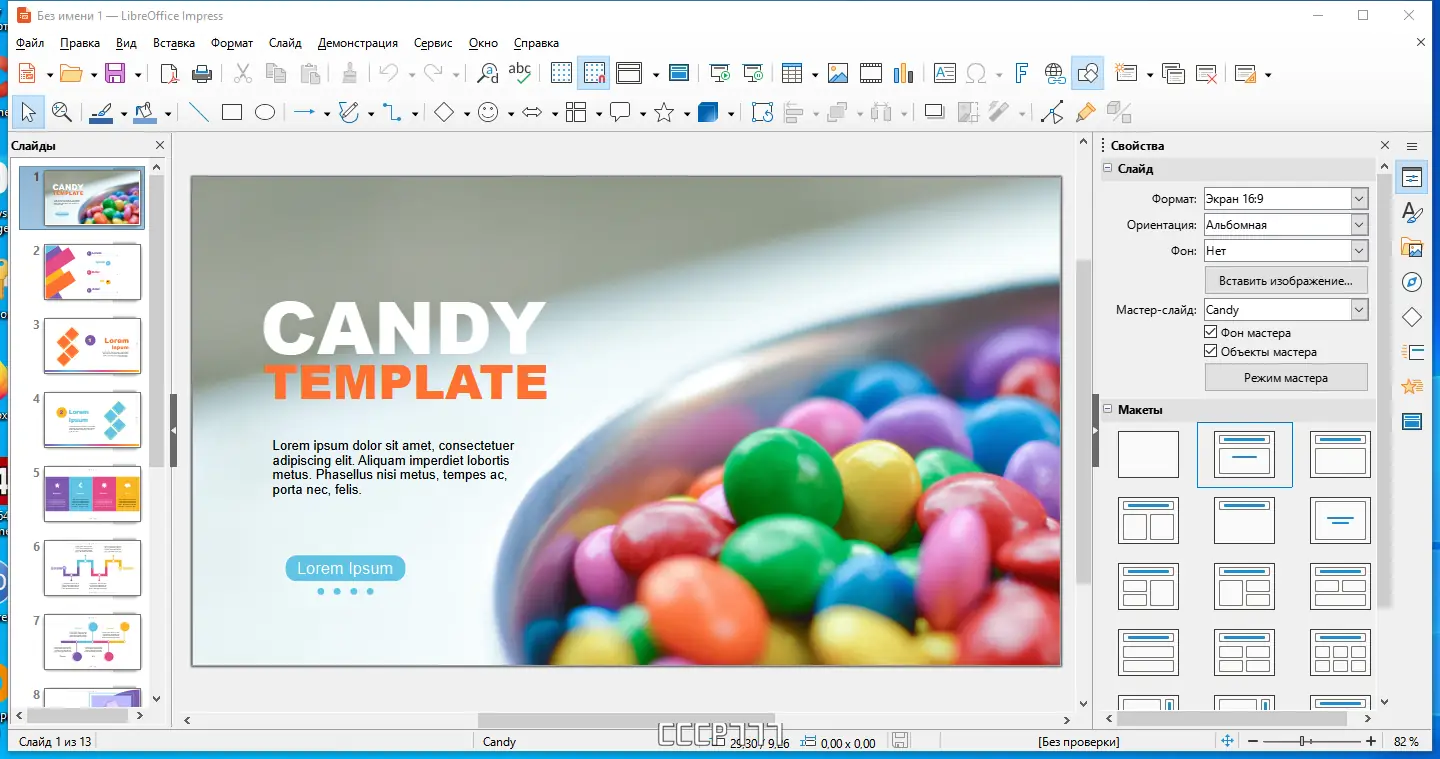The height and width of the screenshot is (759, 1440).
Task: Click the 'Режим мастера' button
Action: coord(1286,378)
